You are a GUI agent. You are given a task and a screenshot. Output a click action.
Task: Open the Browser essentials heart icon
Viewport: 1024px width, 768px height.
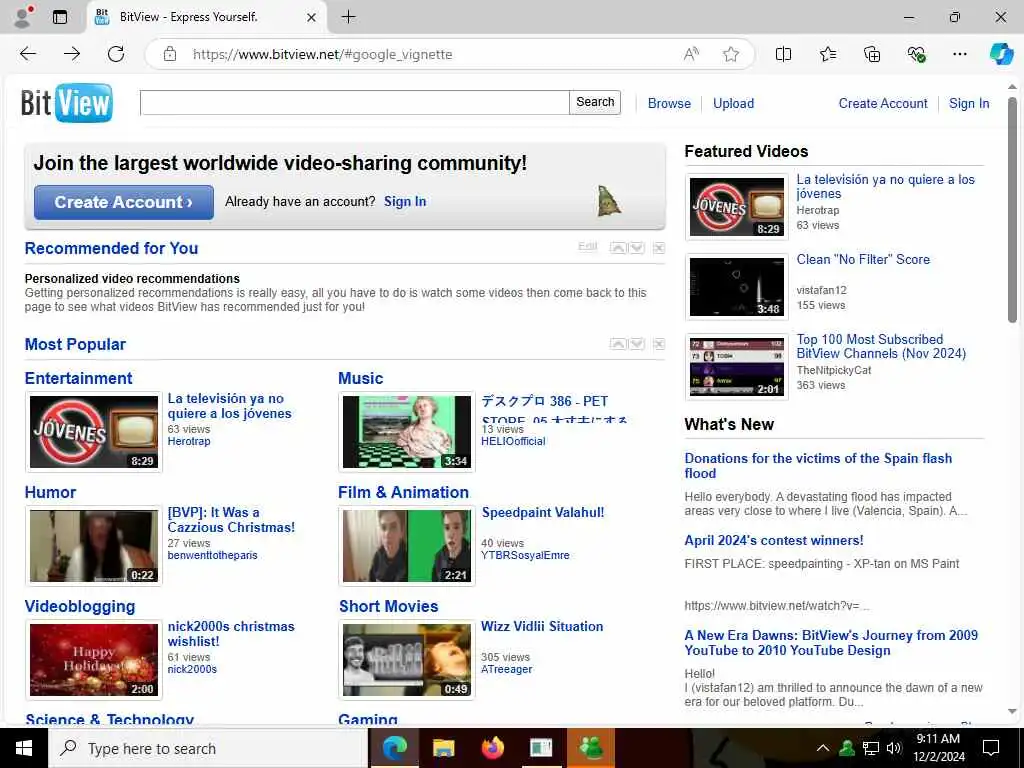[x=916, y=54]
